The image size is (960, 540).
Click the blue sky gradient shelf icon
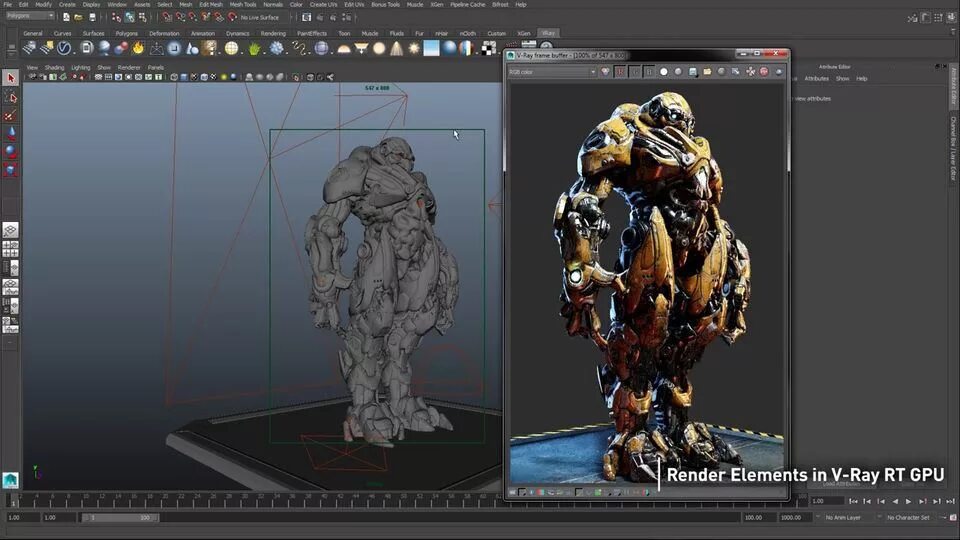(x=432, y=48)
